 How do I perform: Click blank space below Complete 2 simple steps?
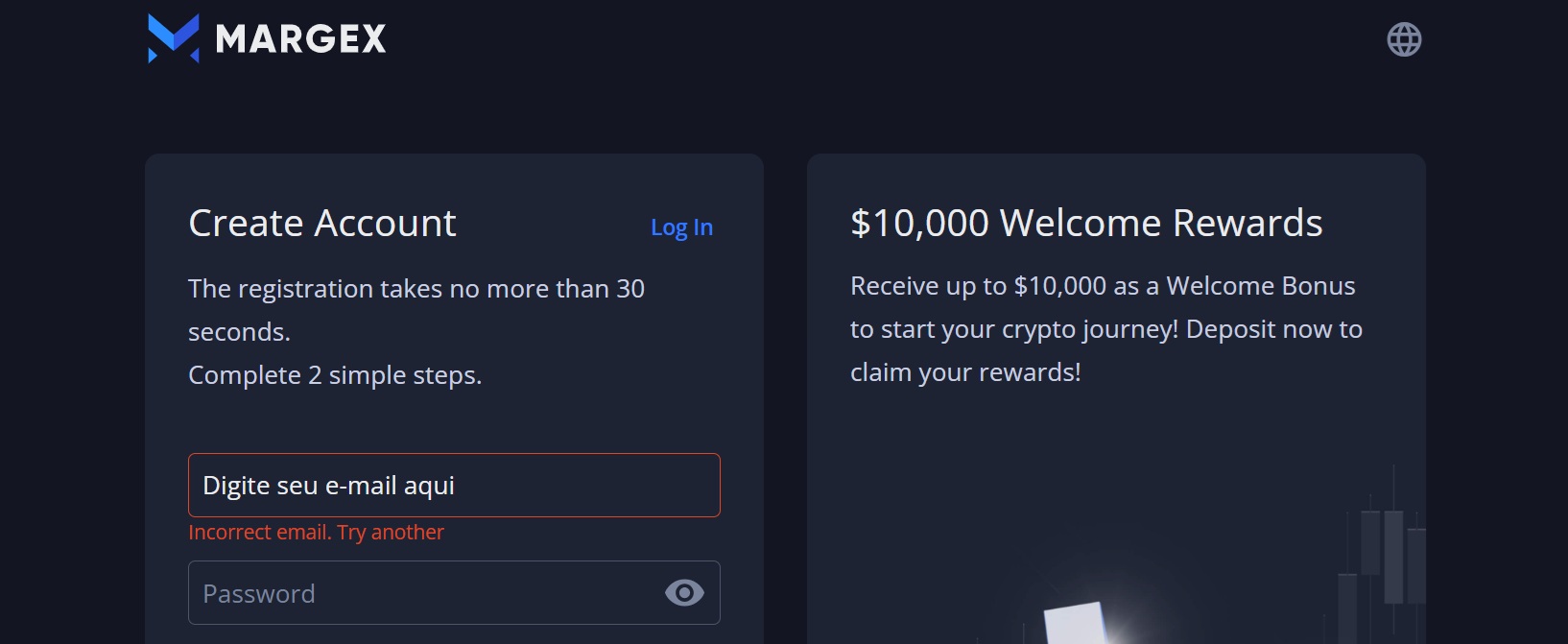pyautogui.click(x=454, y=422)
